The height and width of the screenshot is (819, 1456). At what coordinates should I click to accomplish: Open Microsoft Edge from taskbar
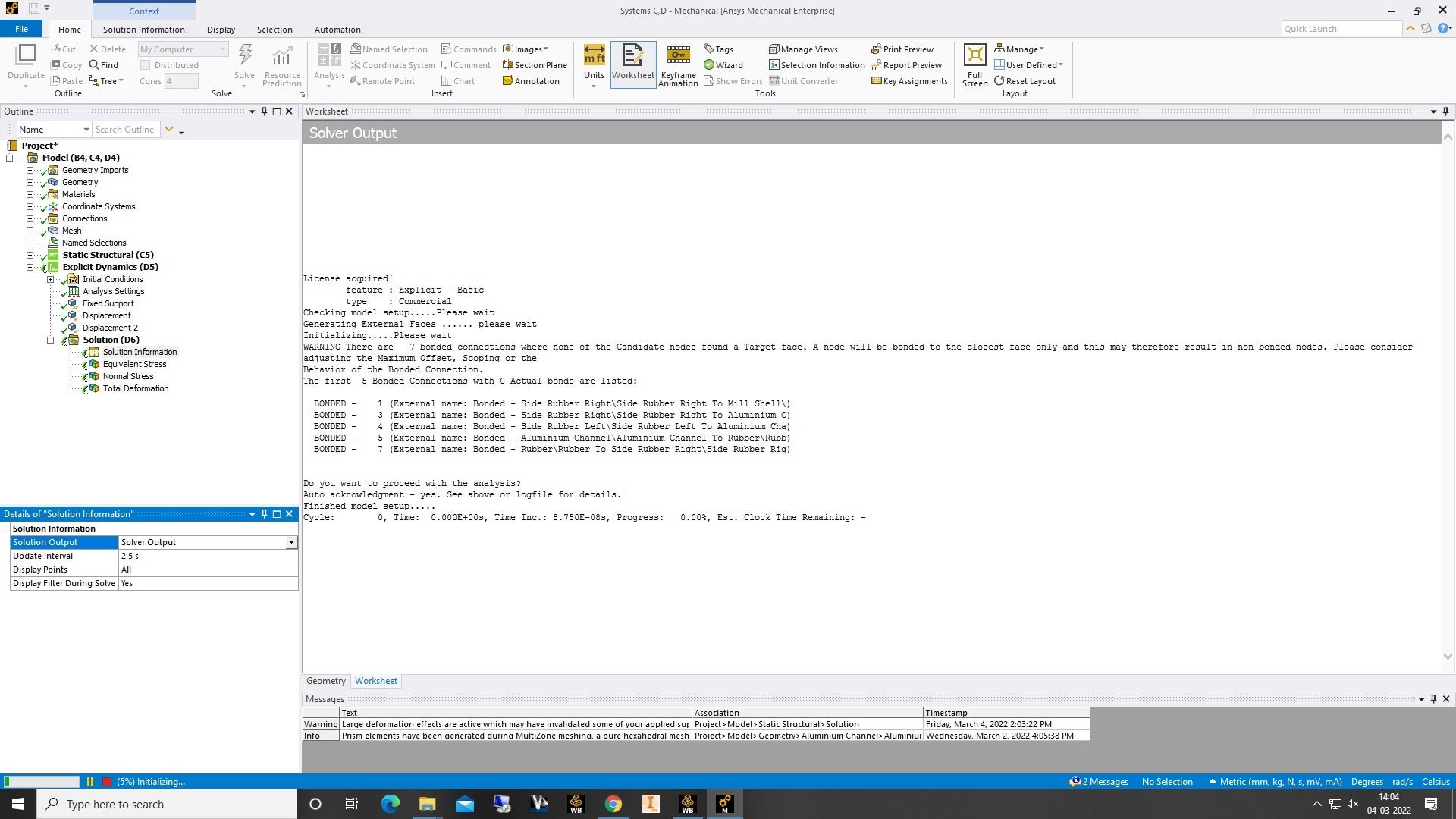pyautogui.click(x=390, y=804)
